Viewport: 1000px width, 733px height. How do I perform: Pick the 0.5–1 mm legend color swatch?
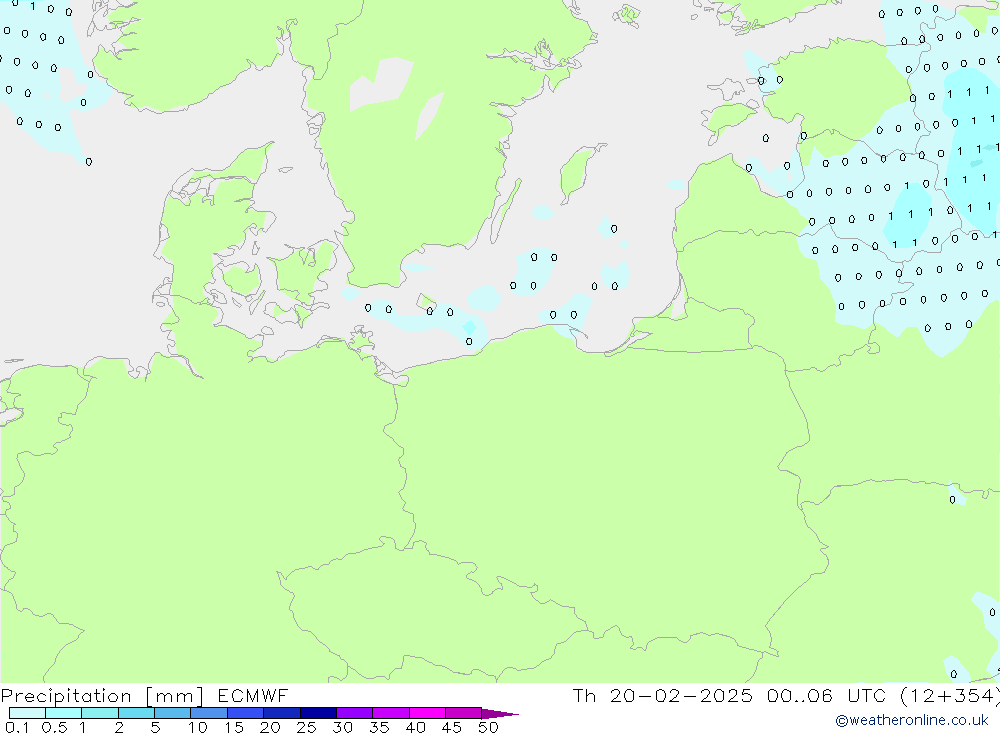[x=64, y=713]
